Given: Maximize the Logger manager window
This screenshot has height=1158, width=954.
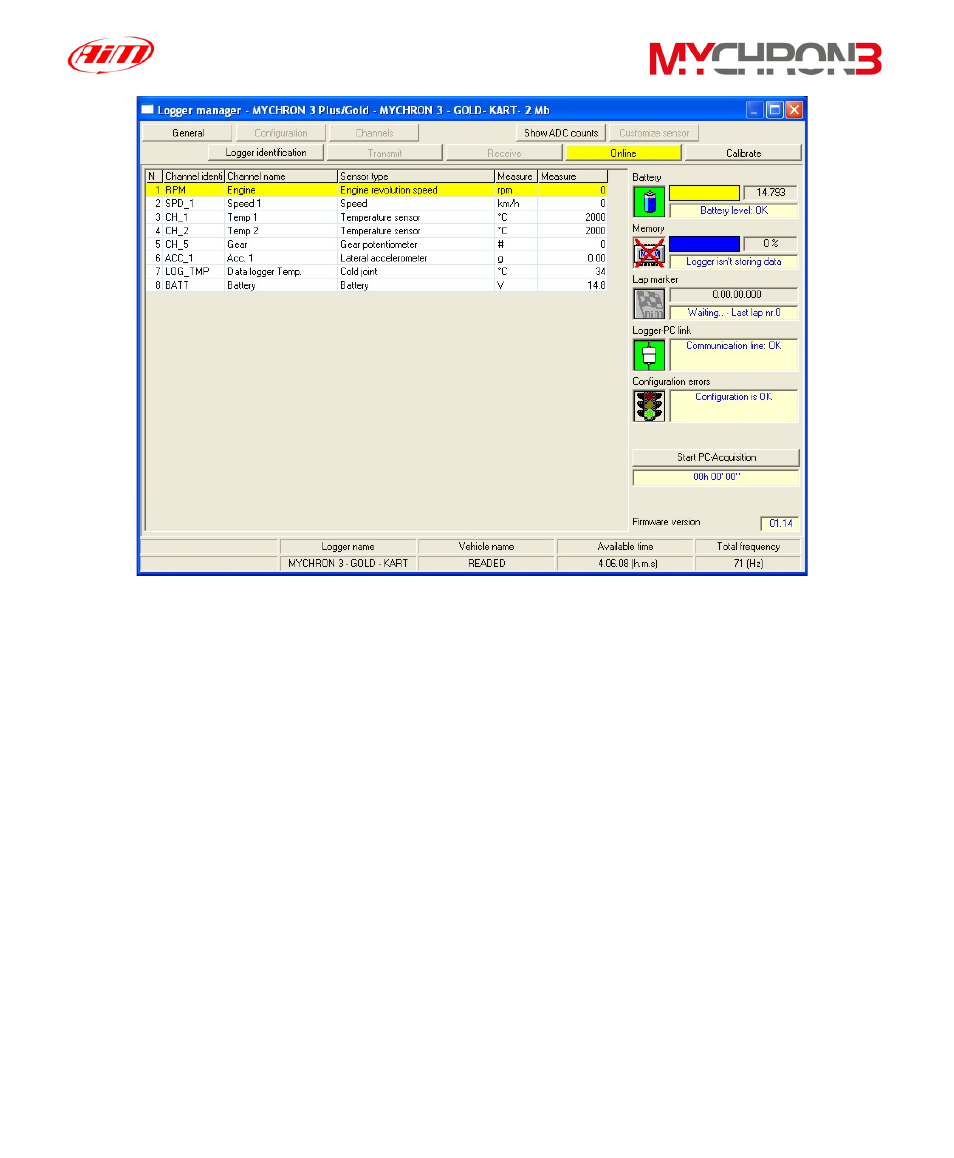Looking at the screenshot, I should pos(774,110).
